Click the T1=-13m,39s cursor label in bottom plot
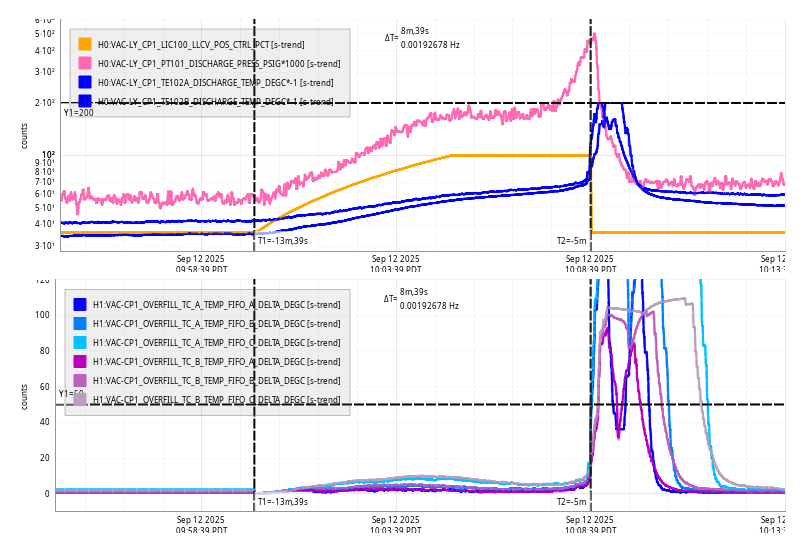 [x=283, y=501]
